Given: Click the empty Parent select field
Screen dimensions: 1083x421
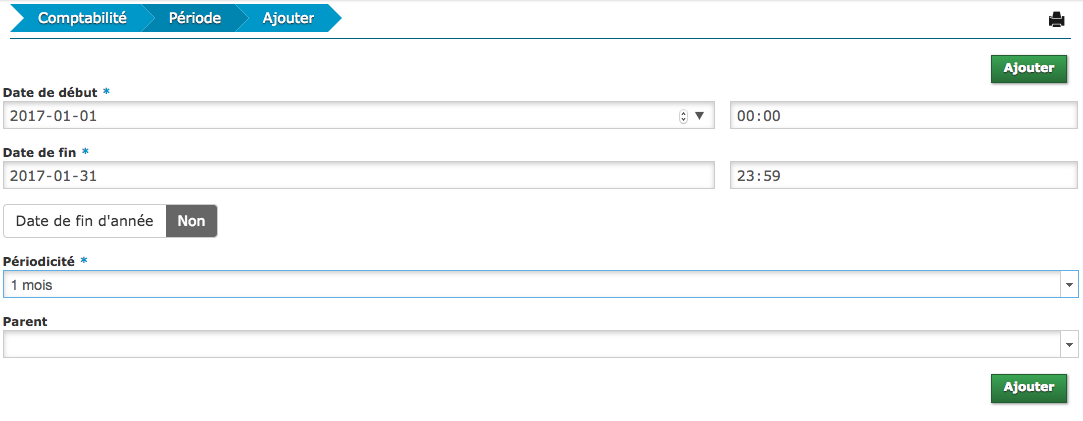Looking at the screenshot, I should [530, 345].
